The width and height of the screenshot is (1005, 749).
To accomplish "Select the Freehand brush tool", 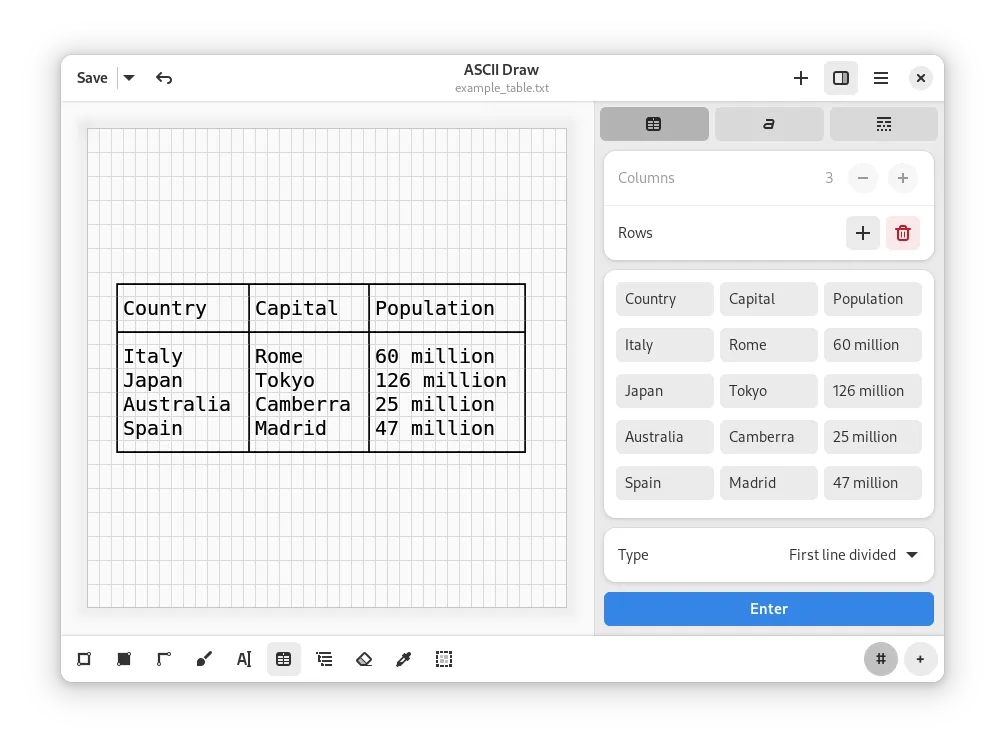I will (x=204, y=659).
